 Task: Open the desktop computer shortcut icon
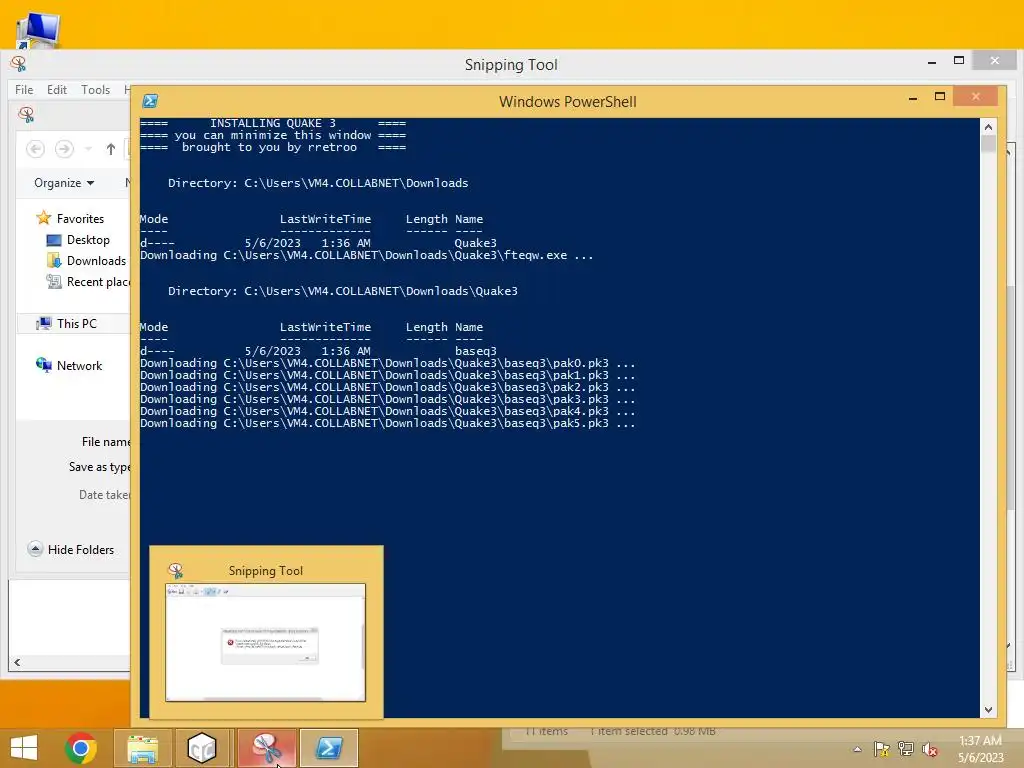pos(39,29)
